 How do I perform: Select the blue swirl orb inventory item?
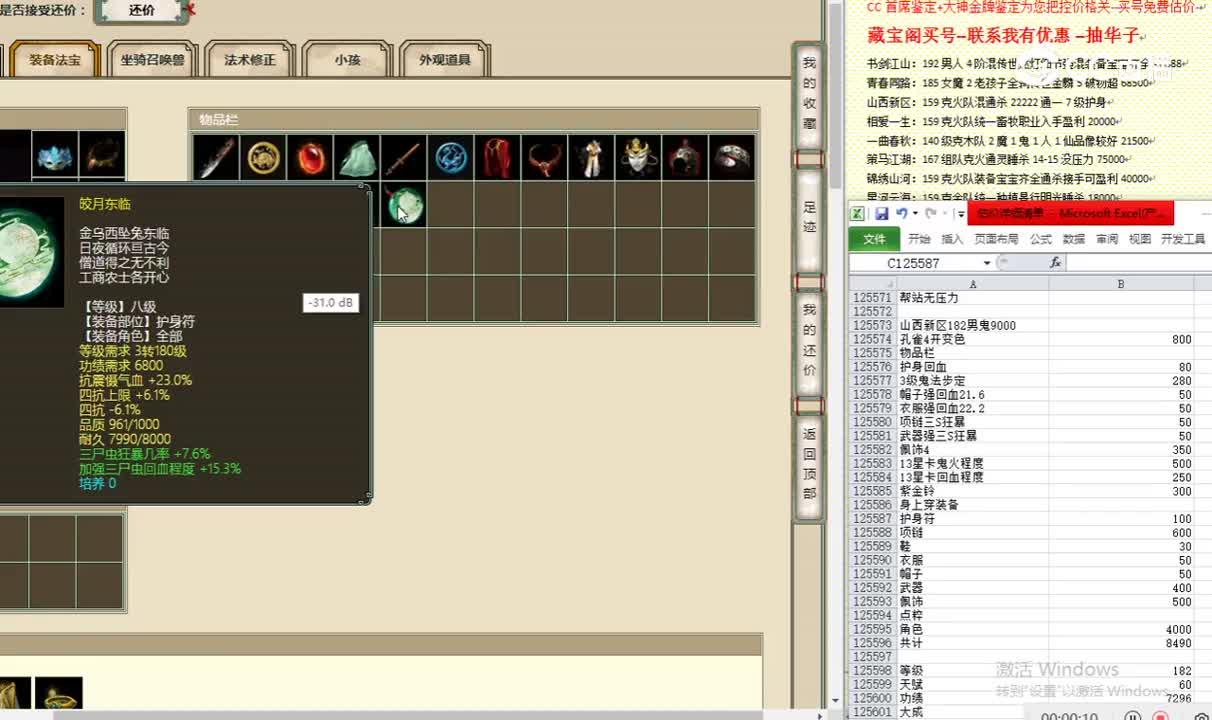(451, 157)
